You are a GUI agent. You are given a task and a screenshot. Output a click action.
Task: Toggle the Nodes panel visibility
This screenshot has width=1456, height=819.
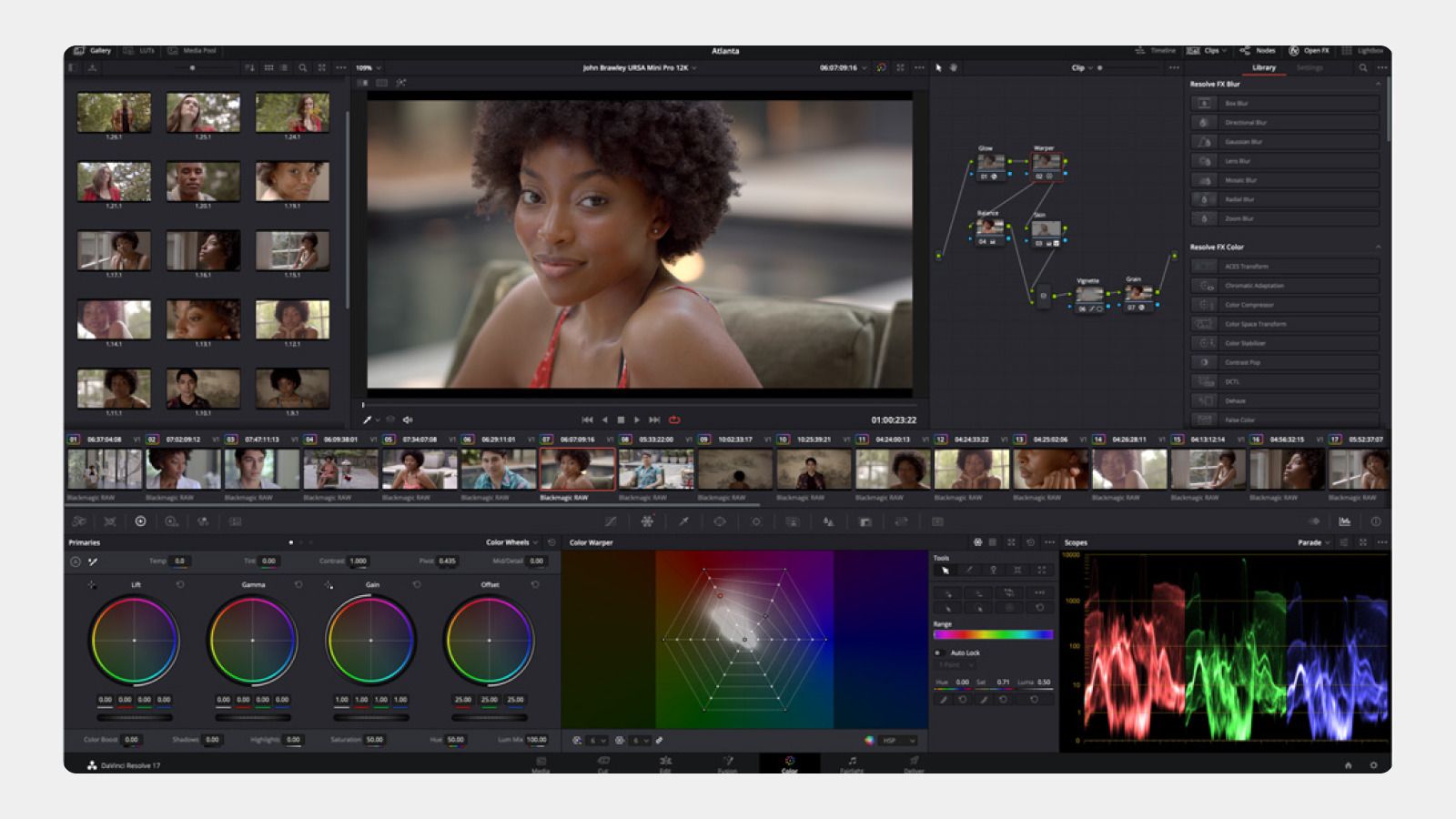[x=1259, y=51]
